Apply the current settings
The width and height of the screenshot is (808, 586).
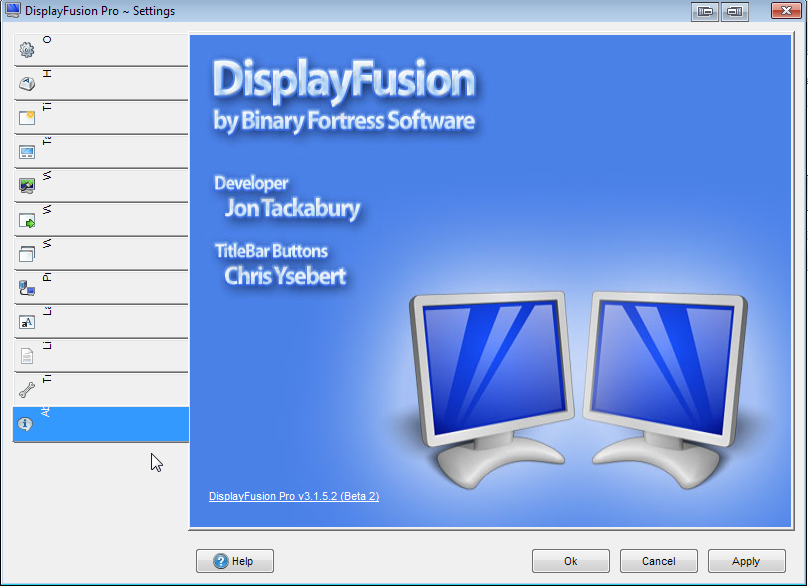(746, 561)
